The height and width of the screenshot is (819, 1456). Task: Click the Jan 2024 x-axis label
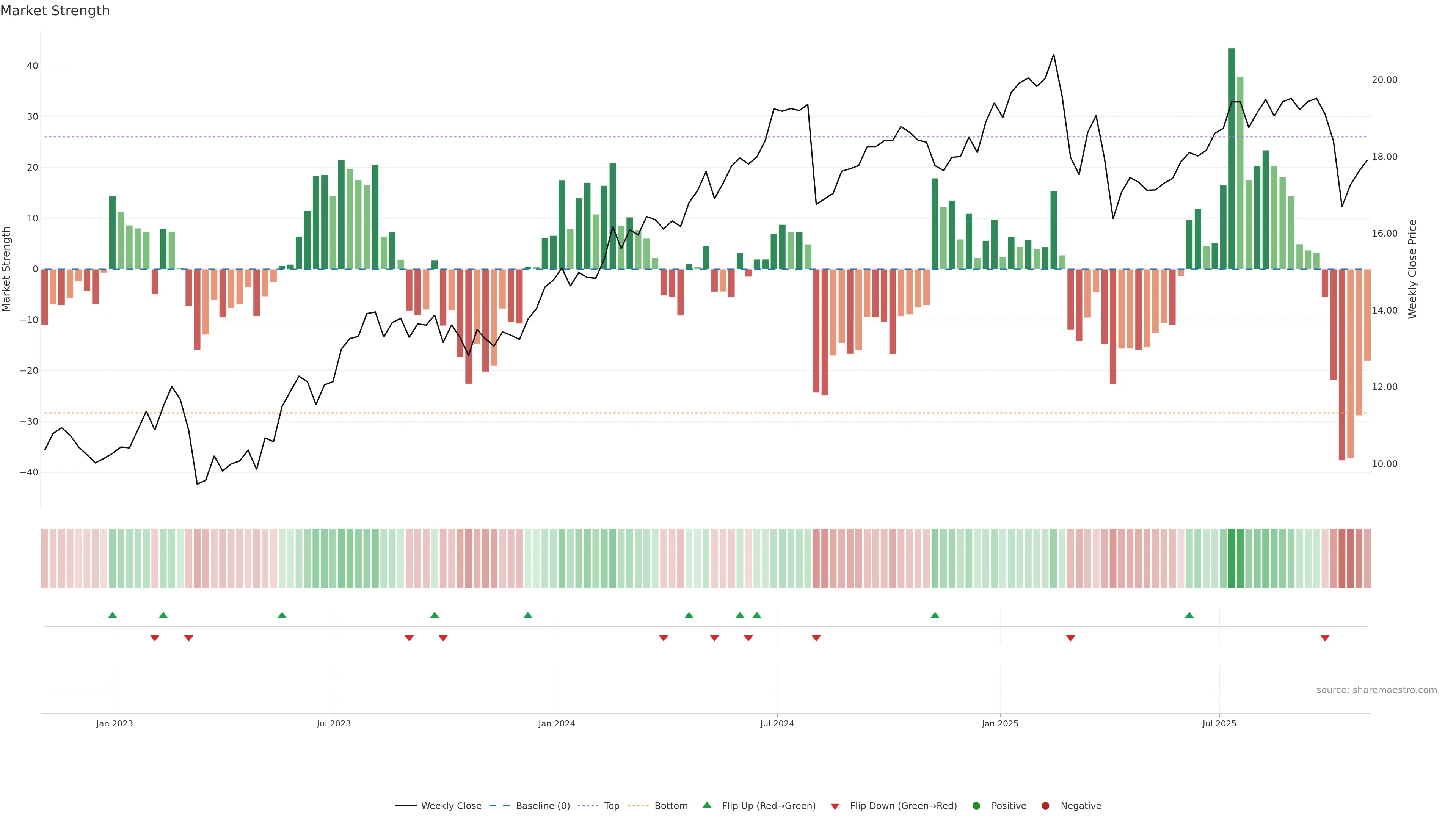click(556, 723)
